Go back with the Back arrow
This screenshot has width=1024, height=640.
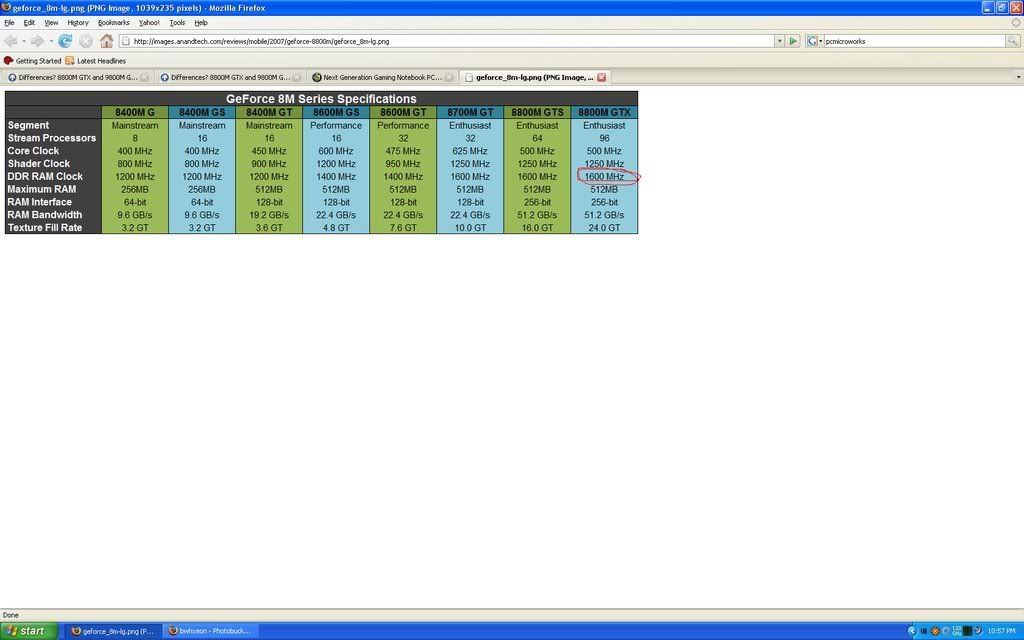10,41
